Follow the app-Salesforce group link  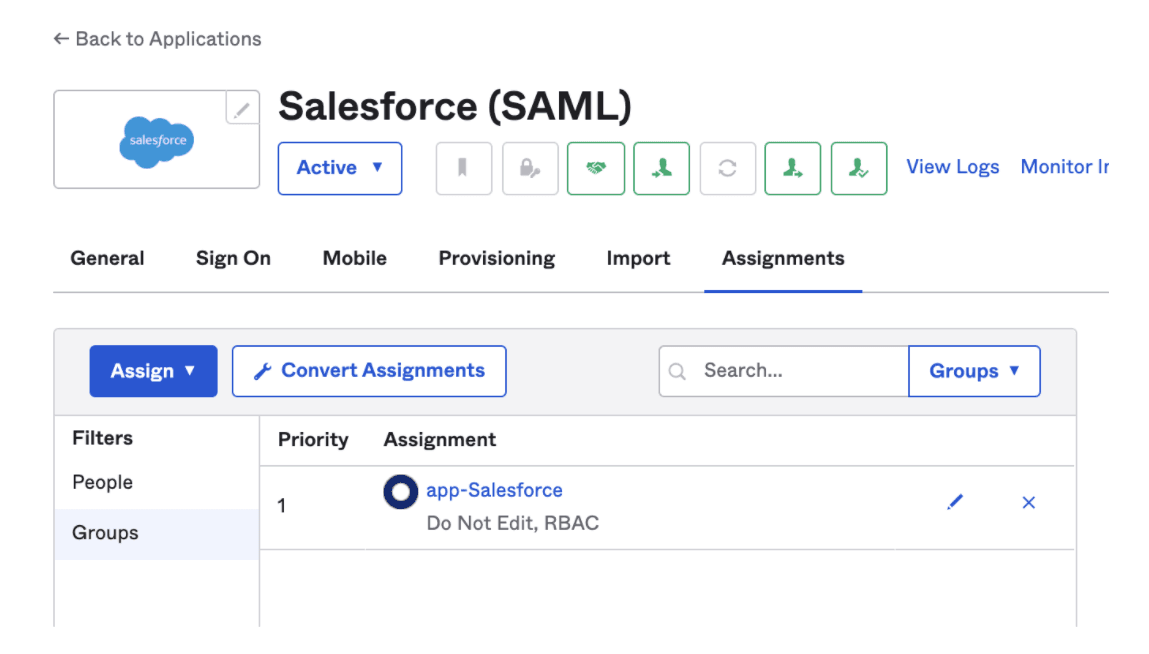(x=494, y=490)
